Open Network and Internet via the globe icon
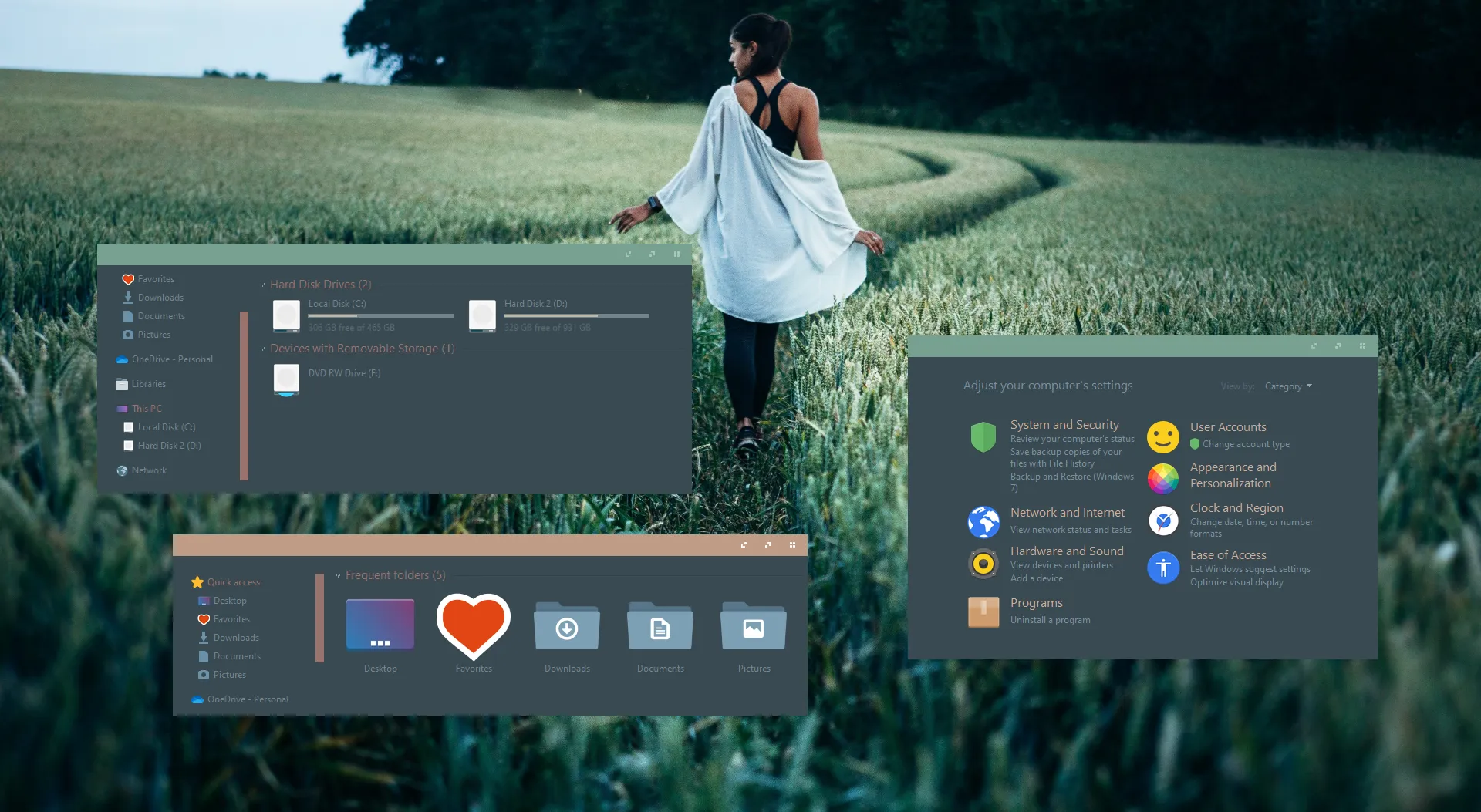 (x=983, y=521)
